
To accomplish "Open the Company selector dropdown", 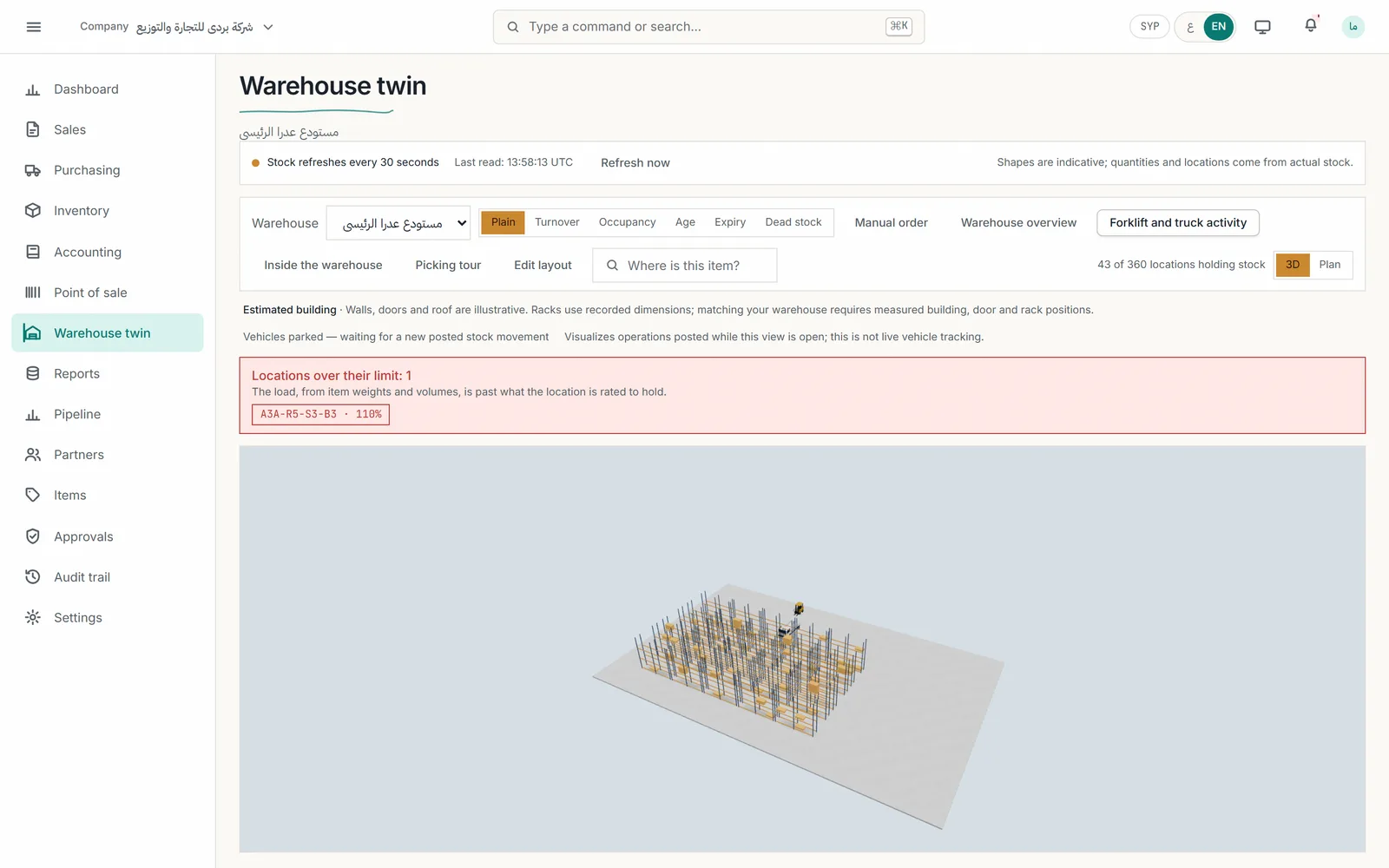I will pyautogui.click(x=177, y=27).
